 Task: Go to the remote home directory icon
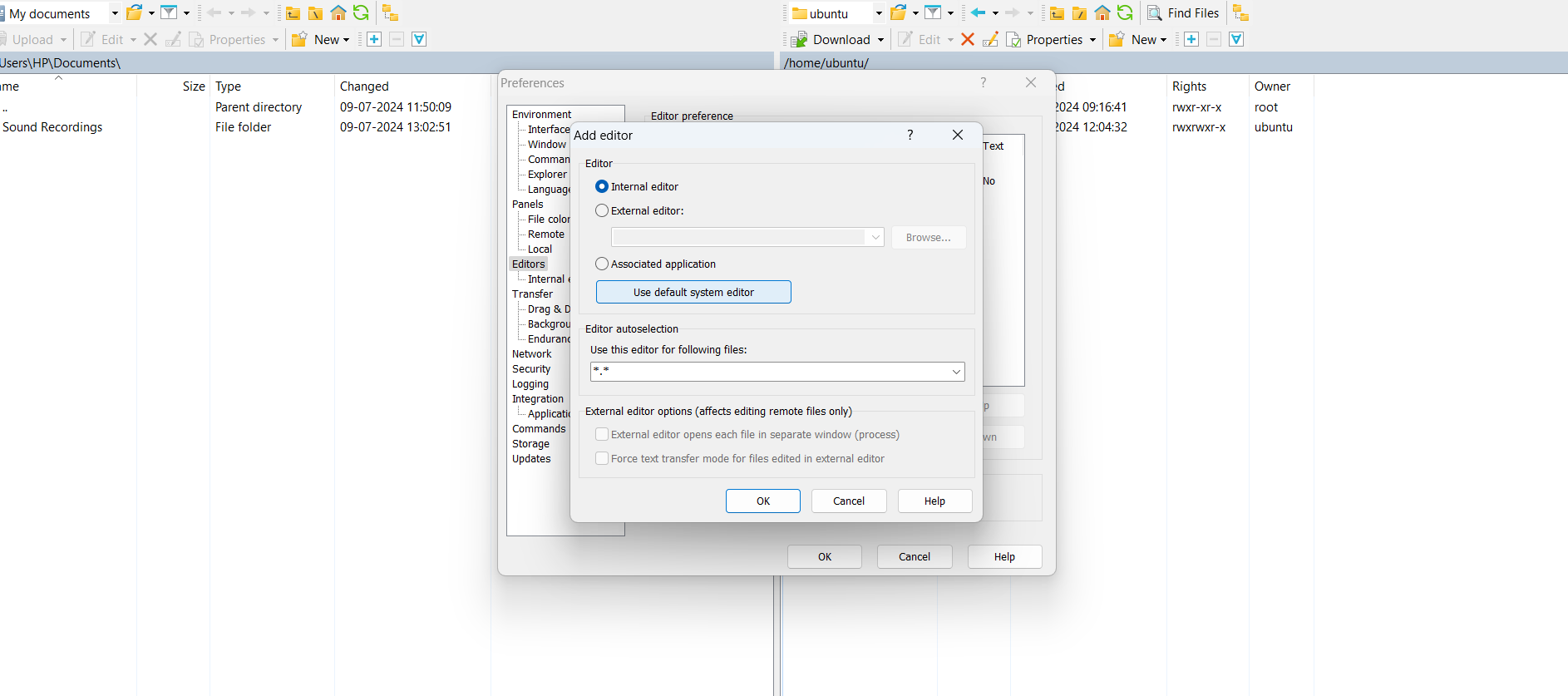1102,12
